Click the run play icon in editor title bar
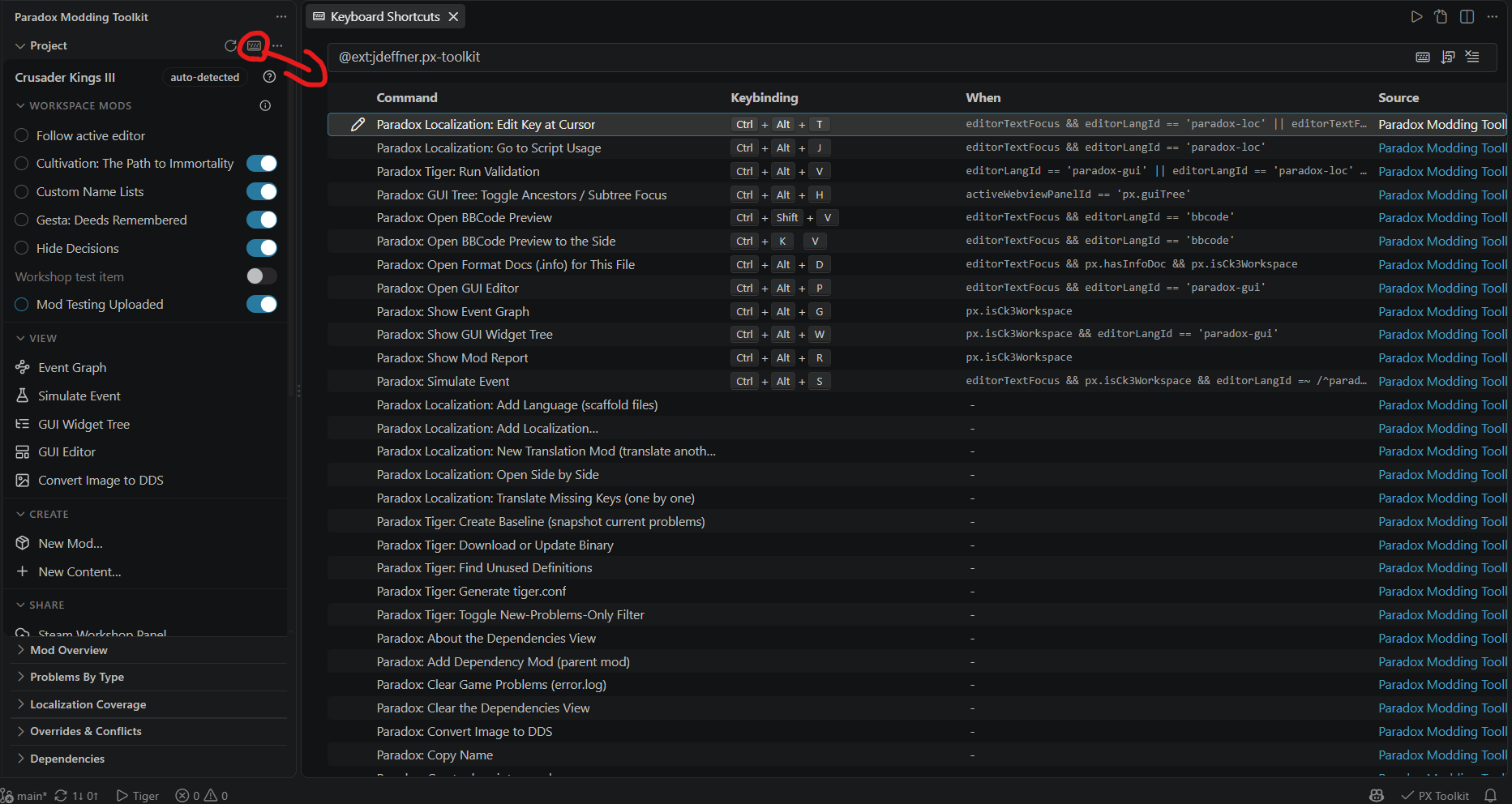This screenshot has width=1512, height=804. (x=1416, y=17)
